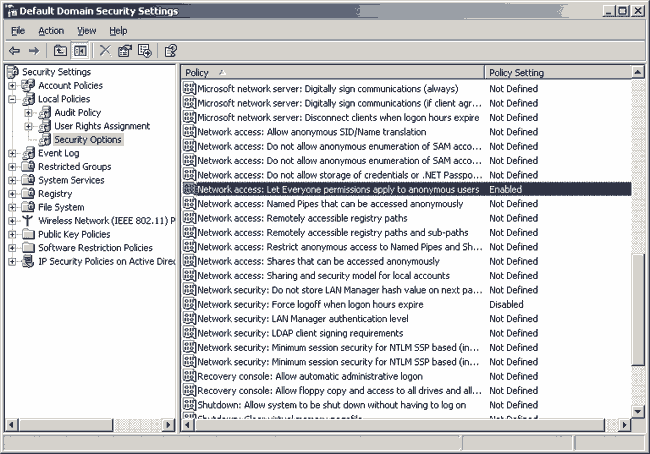Toggle the Show/Hide Console Tree icon

coord(79,50)
